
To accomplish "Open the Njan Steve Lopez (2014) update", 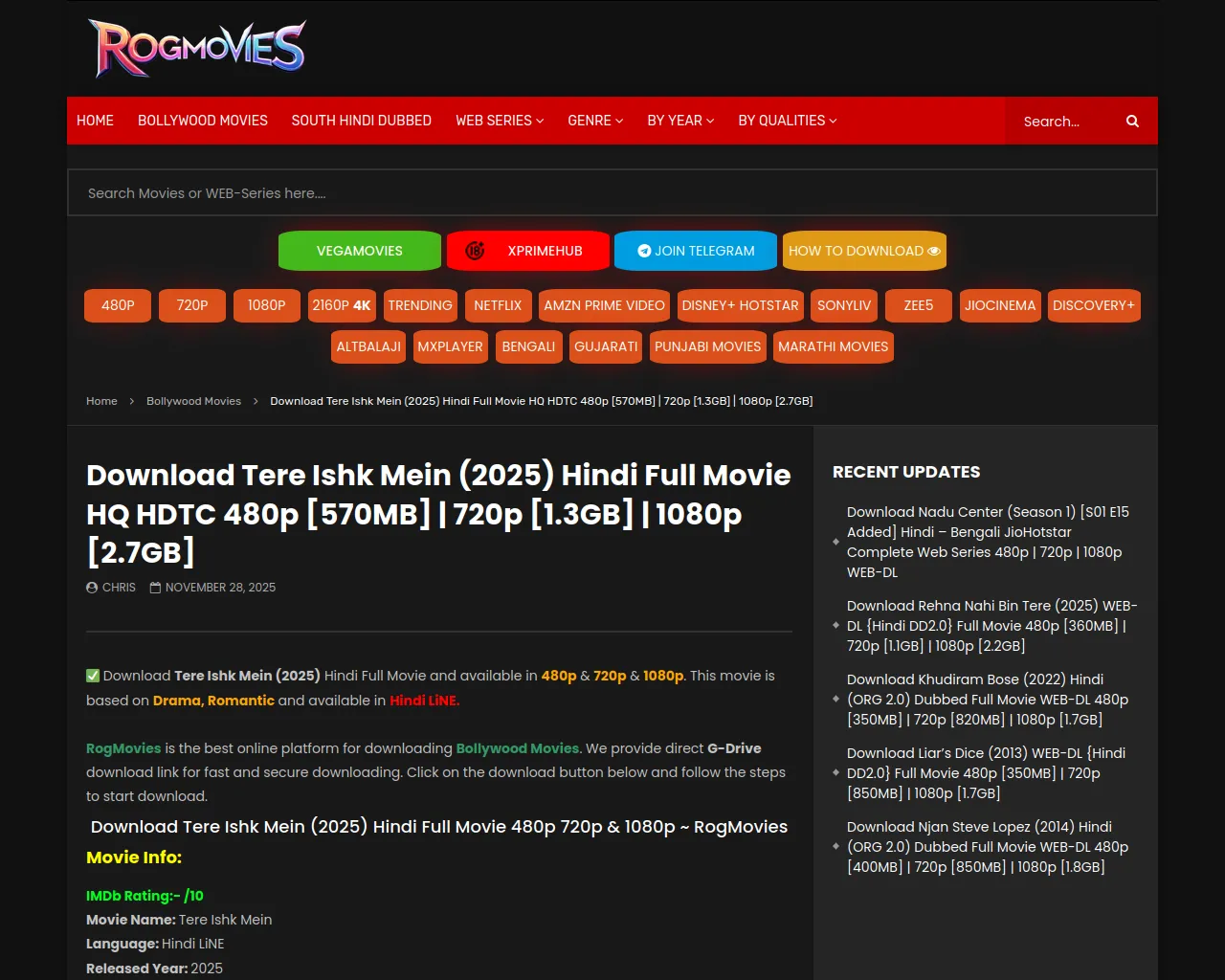I will (x=988, y=847).
